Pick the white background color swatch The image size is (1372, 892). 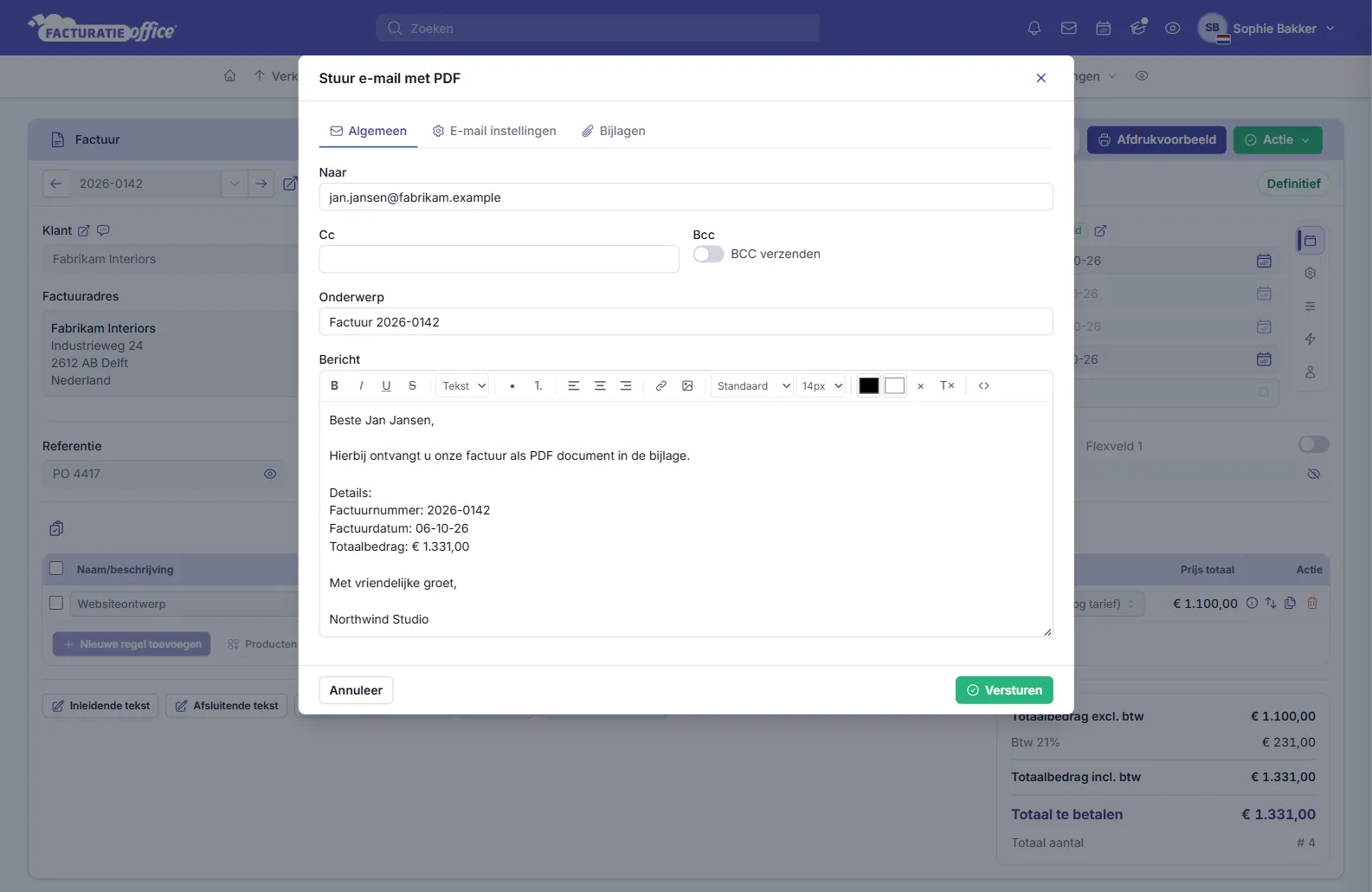click(x=895, y=386)
